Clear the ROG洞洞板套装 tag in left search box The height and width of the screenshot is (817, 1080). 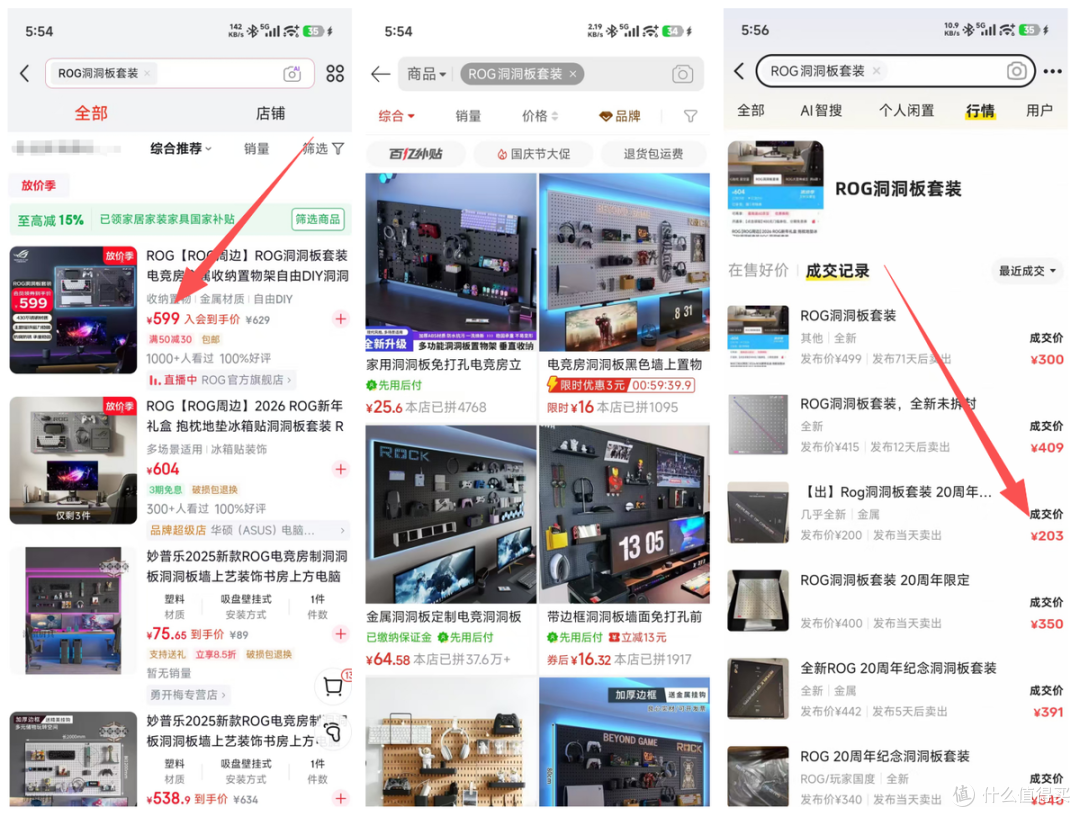point(147,74)
